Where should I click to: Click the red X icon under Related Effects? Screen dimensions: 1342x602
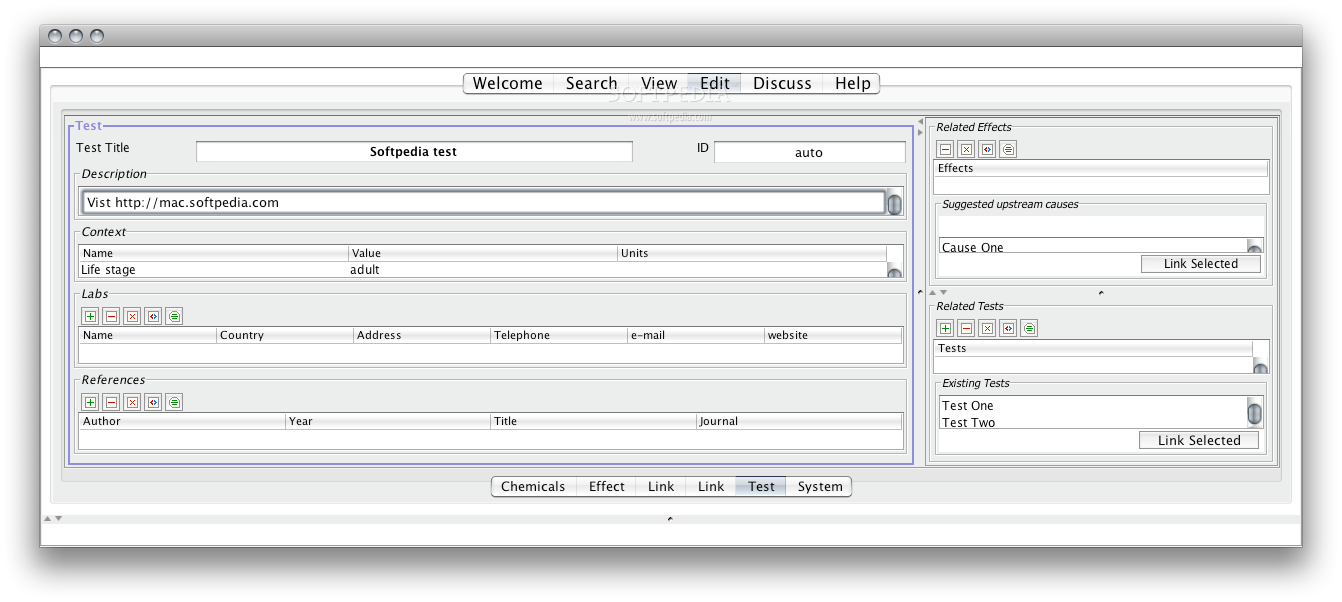[966, 149]
